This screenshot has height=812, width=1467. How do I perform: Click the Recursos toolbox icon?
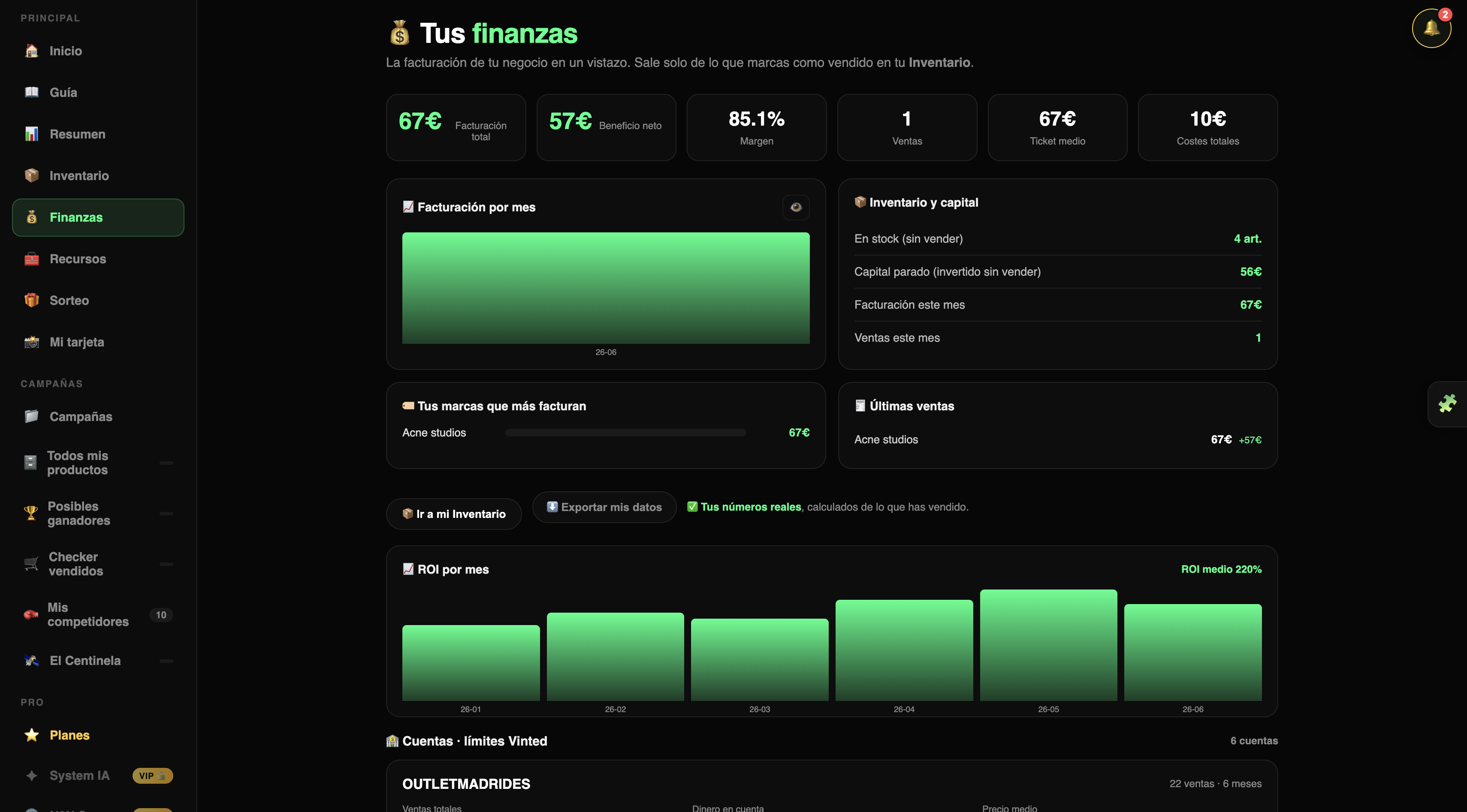[x=32, y=259]
